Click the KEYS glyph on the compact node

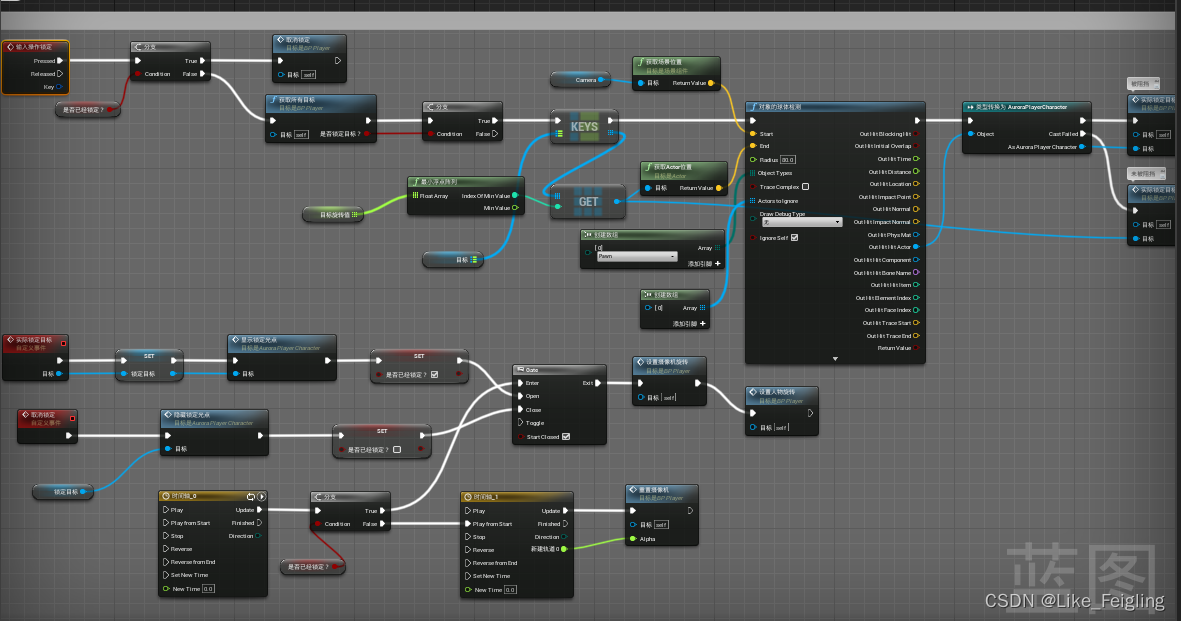click(x=585, y=127)
